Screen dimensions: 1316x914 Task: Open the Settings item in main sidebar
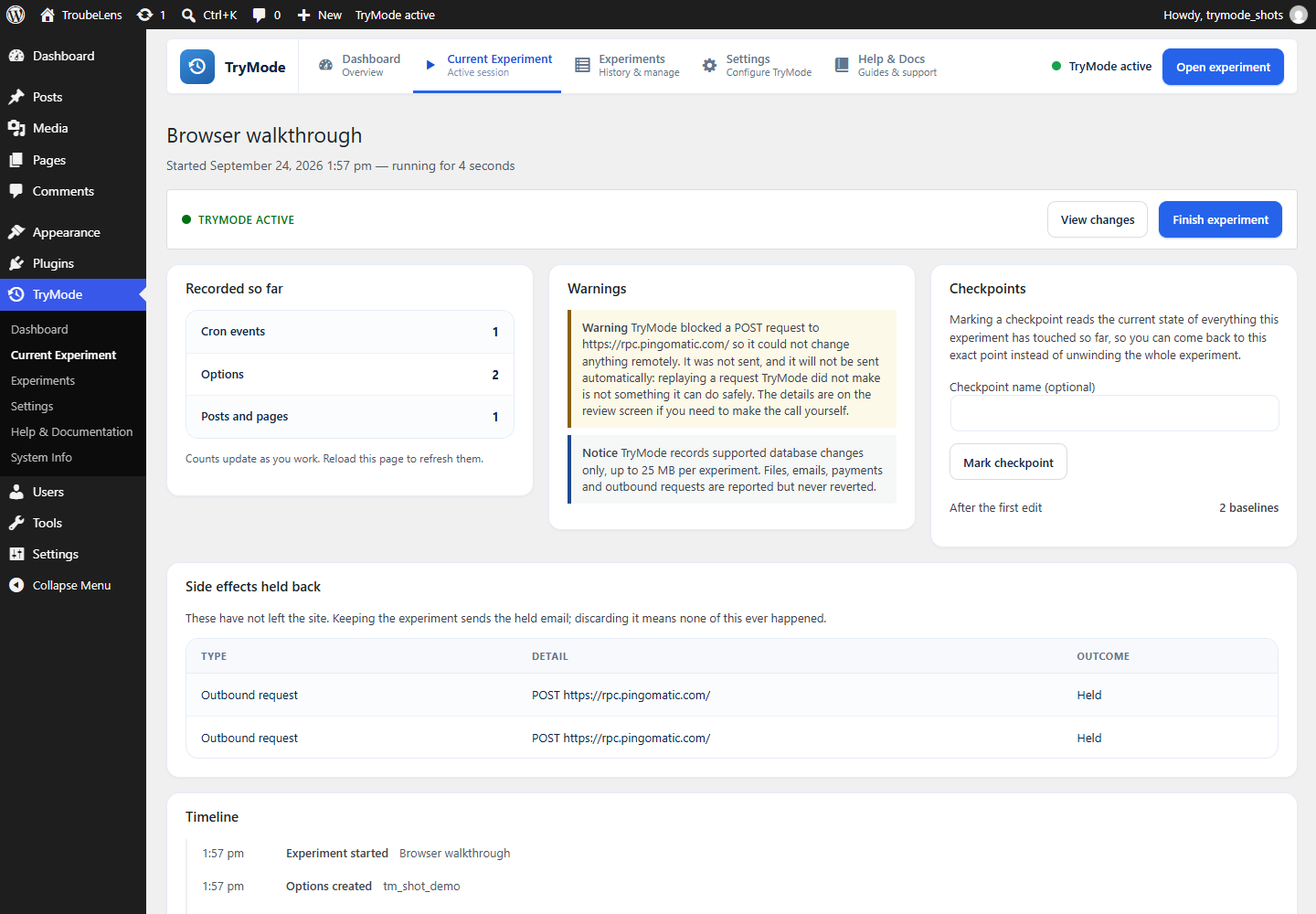pos(73,554)
